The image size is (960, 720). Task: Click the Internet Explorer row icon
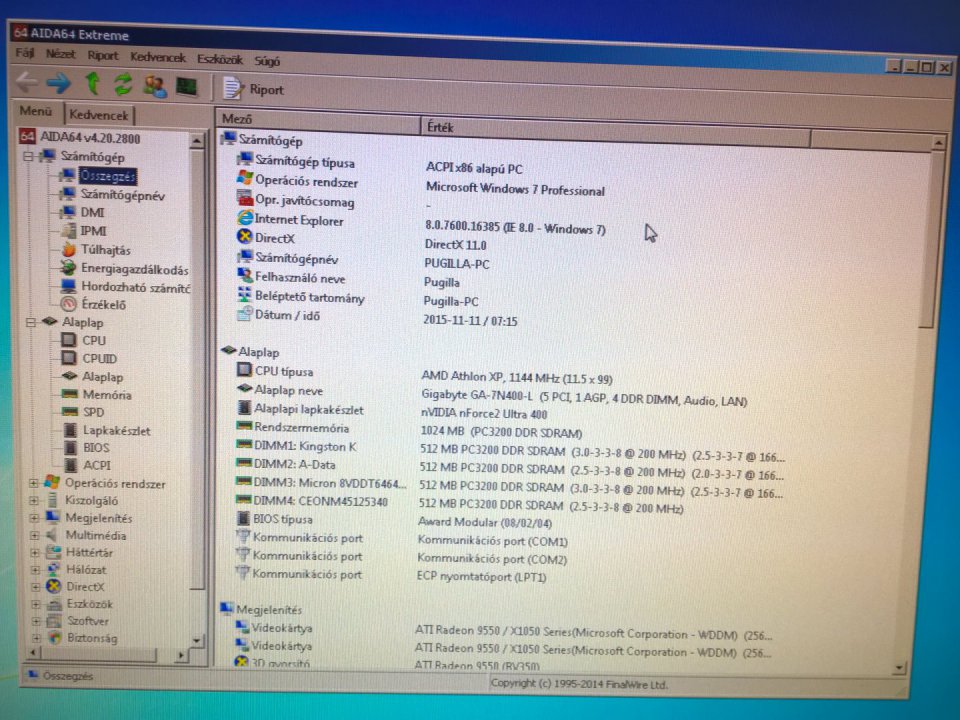(246, 217)
